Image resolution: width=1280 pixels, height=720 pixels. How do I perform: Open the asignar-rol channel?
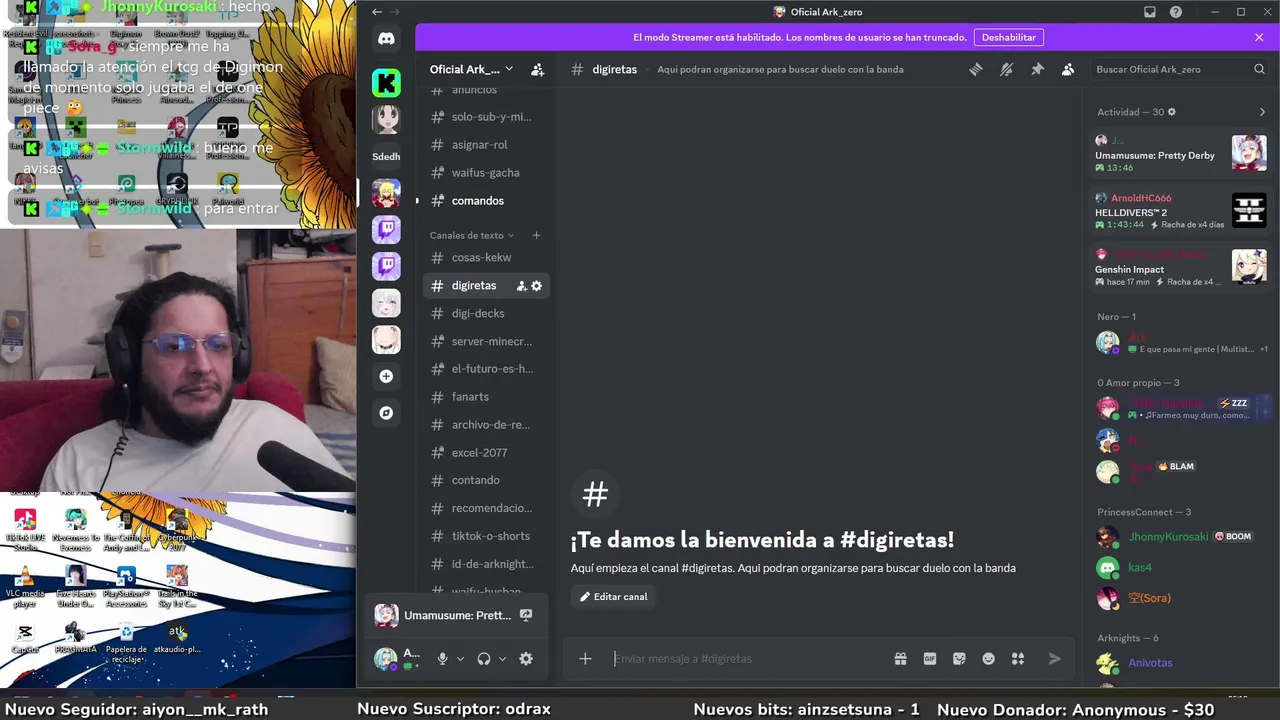click(x=486, y=145)
